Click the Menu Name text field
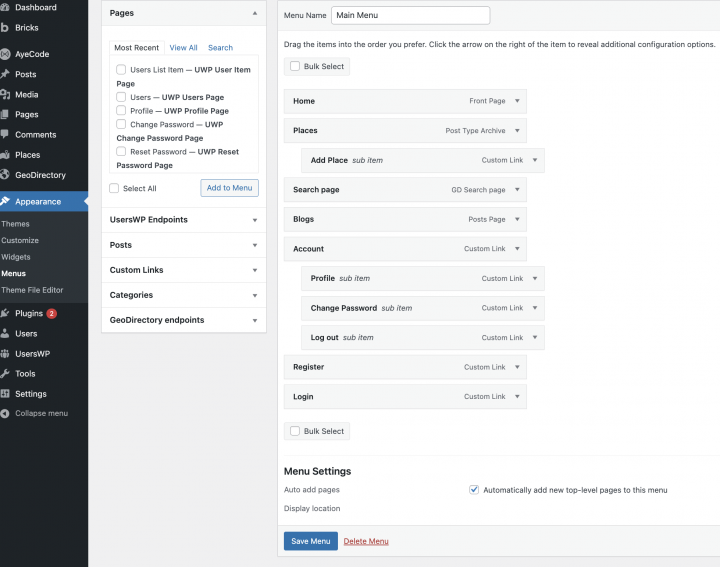 [x=410, y=16]
